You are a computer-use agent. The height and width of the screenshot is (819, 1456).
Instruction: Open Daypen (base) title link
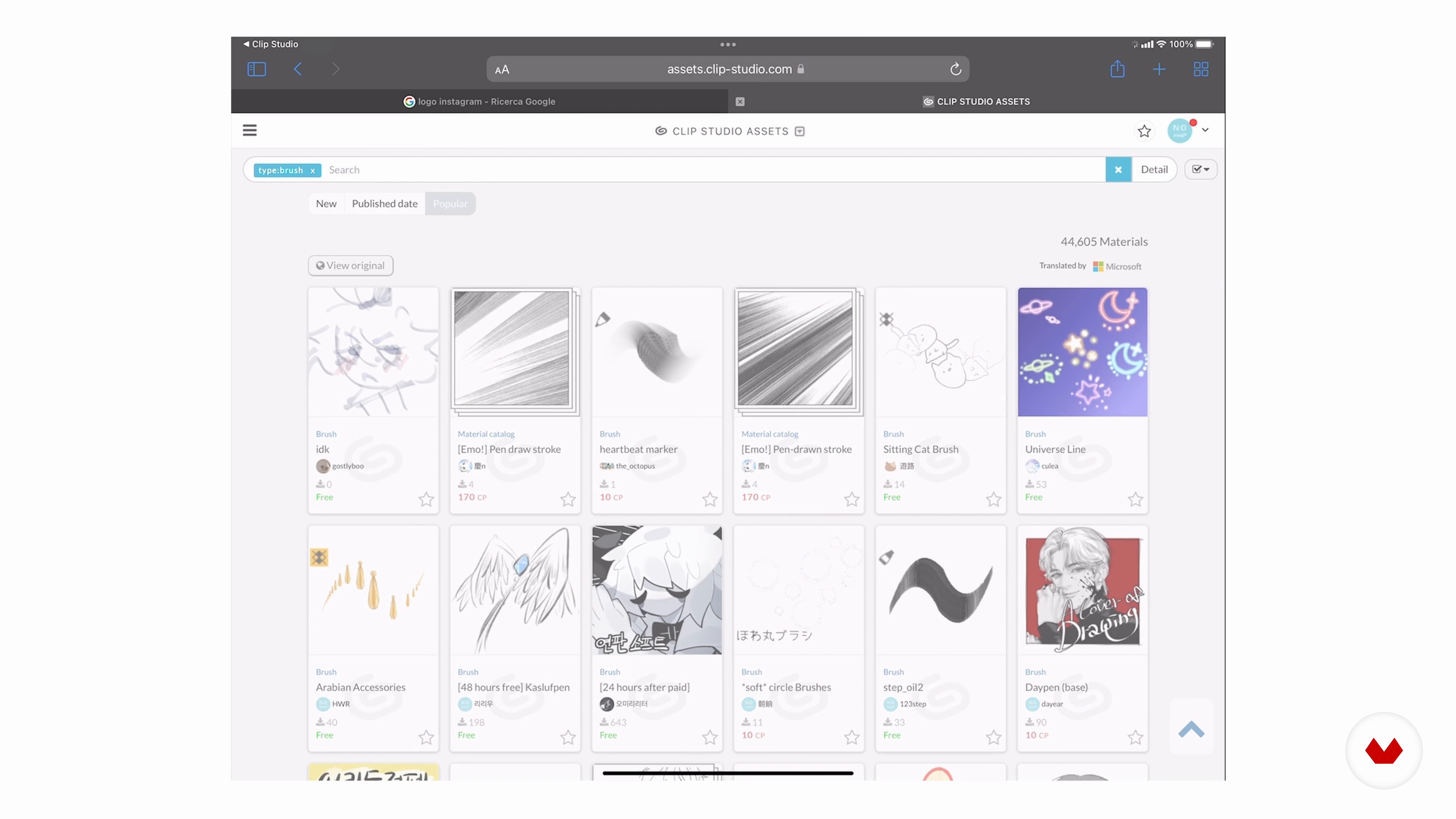pos(1056,687)
